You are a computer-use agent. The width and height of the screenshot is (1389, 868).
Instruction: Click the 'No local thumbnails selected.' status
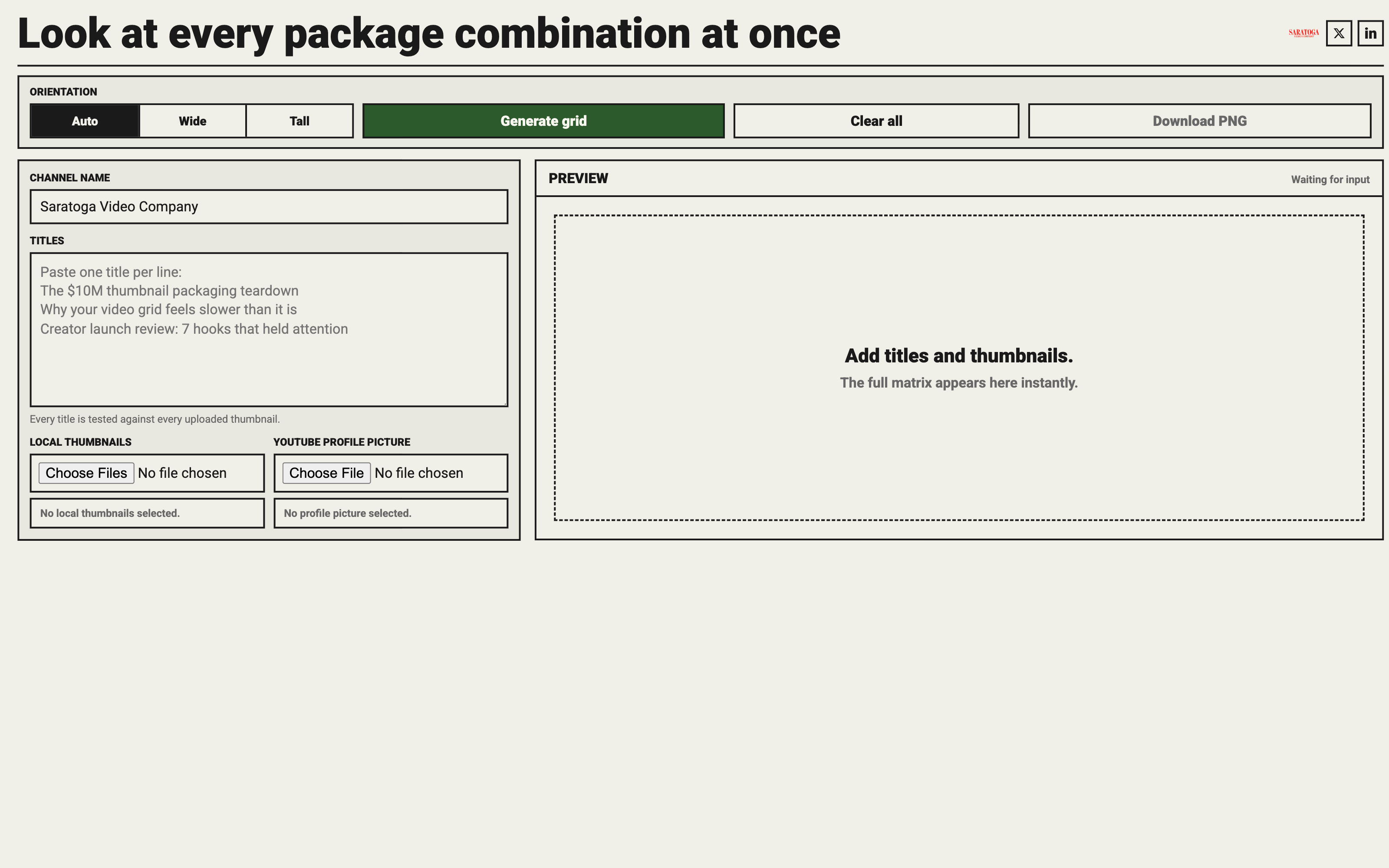point(147,513)
